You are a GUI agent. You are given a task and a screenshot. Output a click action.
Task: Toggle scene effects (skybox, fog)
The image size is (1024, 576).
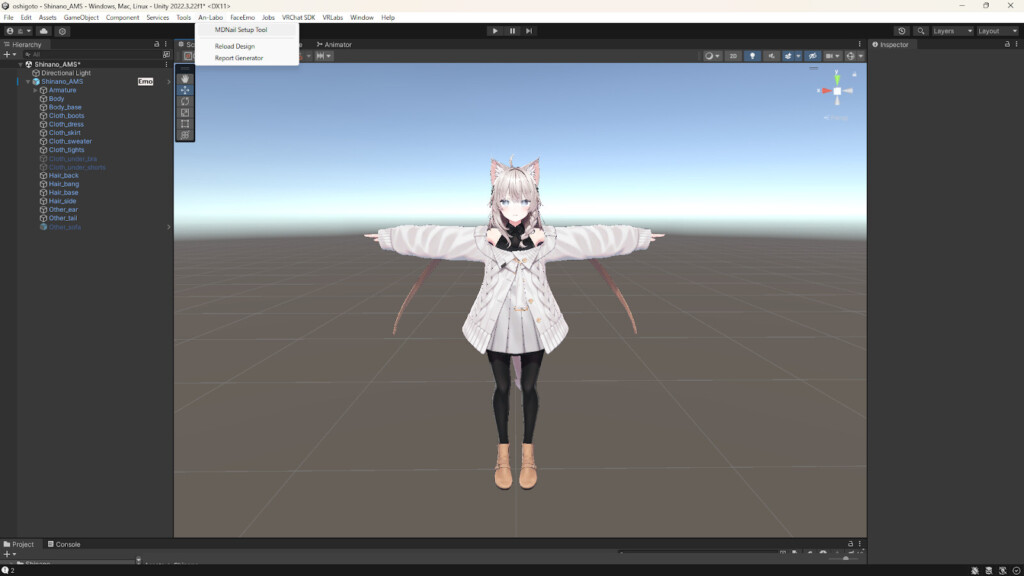point(788,56)
